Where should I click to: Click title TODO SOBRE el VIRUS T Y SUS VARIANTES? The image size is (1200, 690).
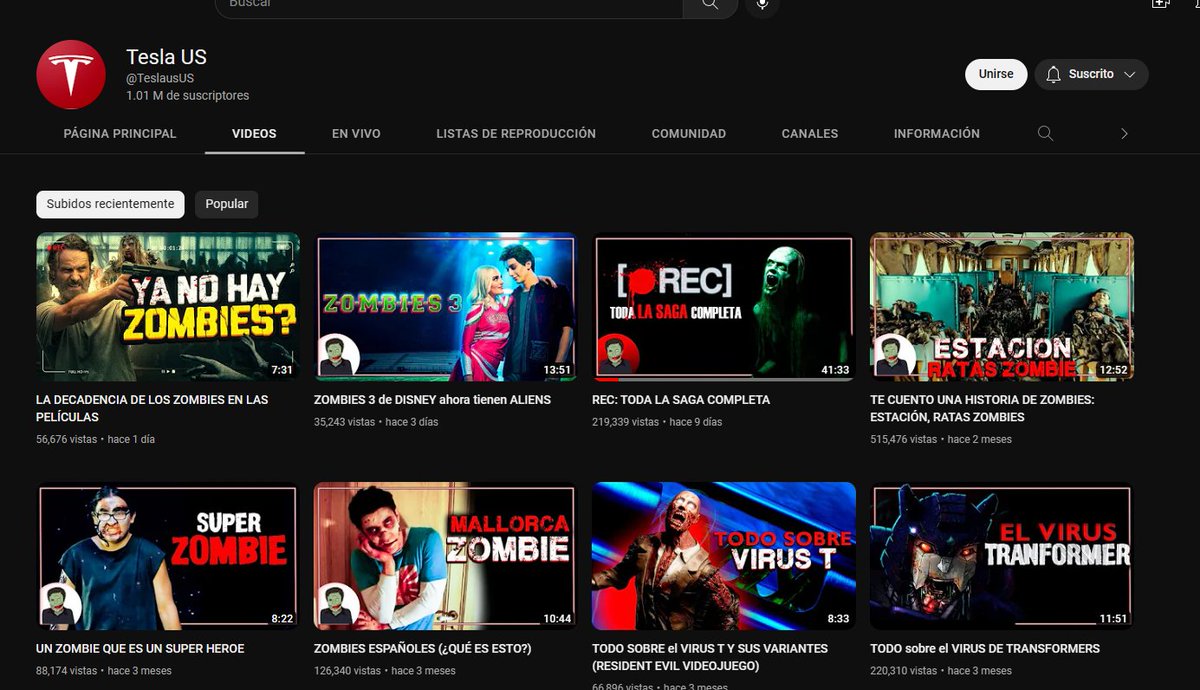710,657
